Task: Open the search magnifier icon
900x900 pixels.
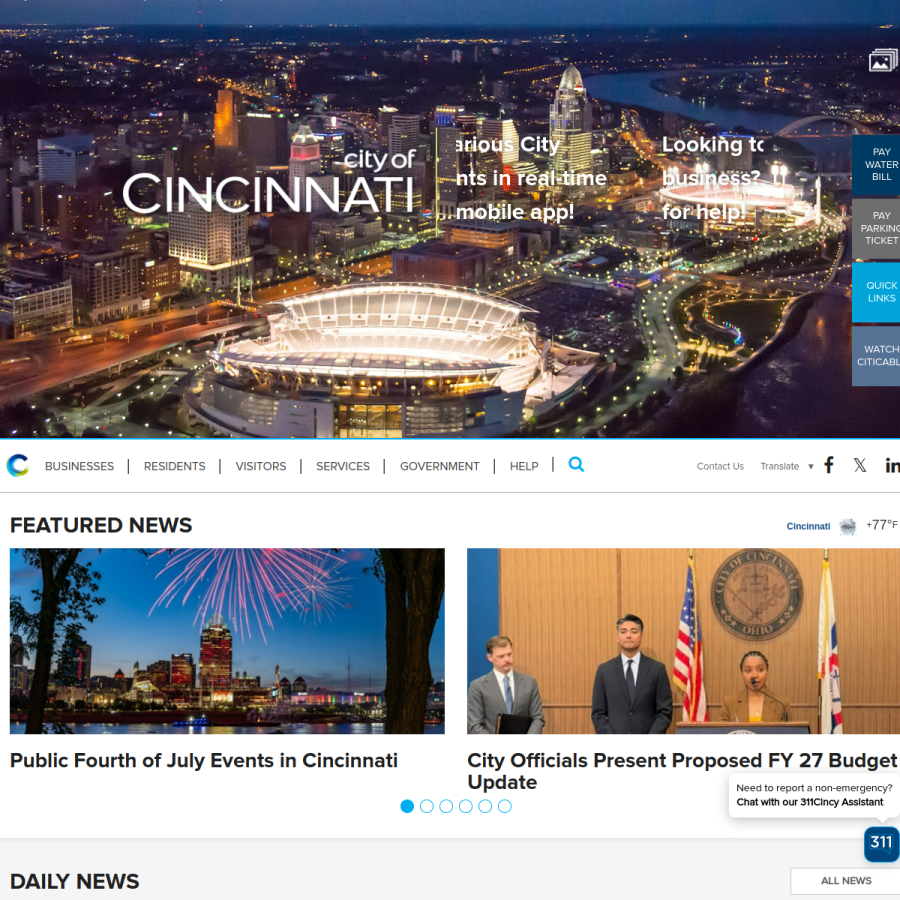Action: pos(576,464)
